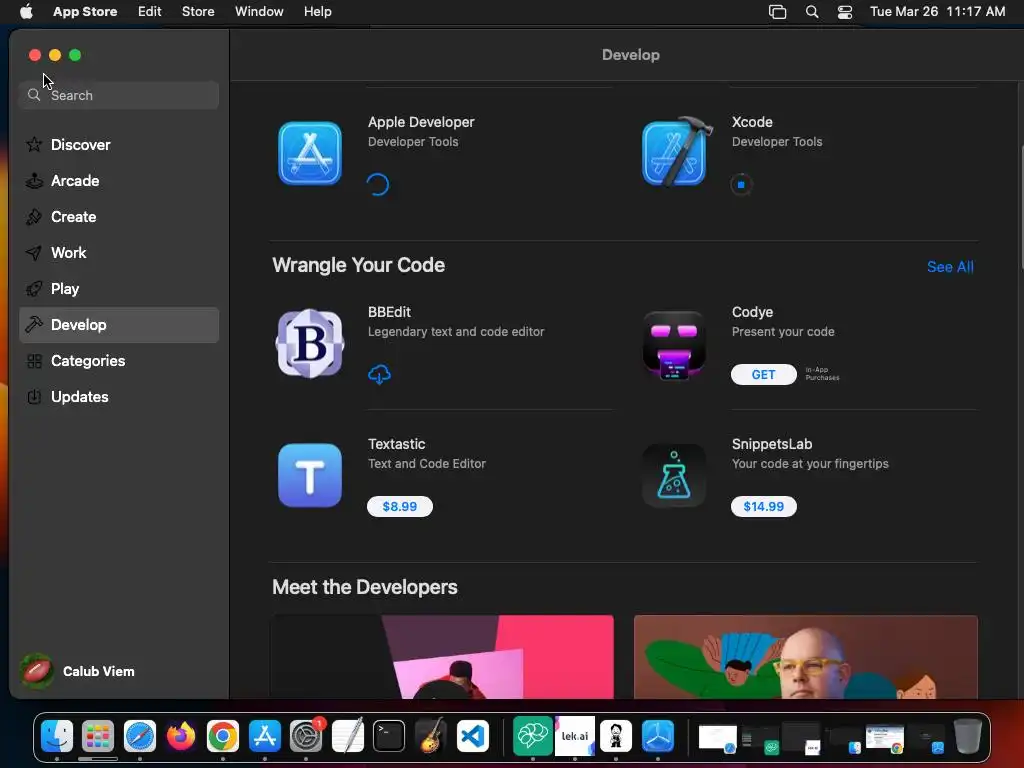
Task: Open Spotlight search in menu bar
Action: click(812, 12)
